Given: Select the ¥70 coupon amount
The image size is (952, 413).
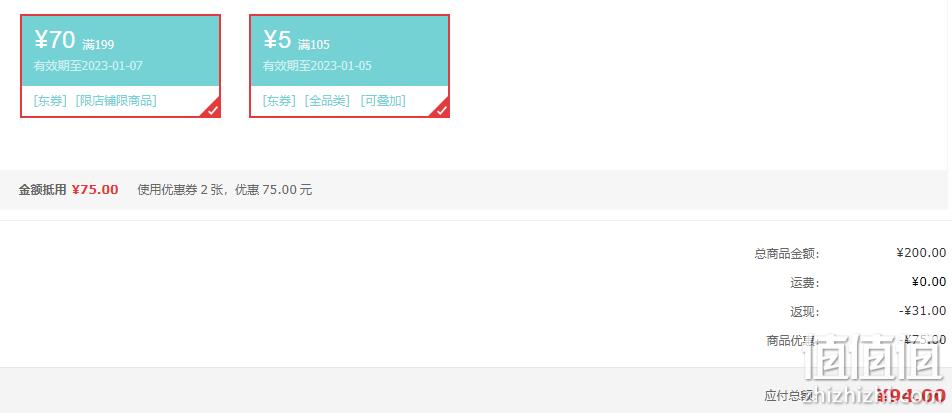Looking at the screenshot, I should pos(55,40).
